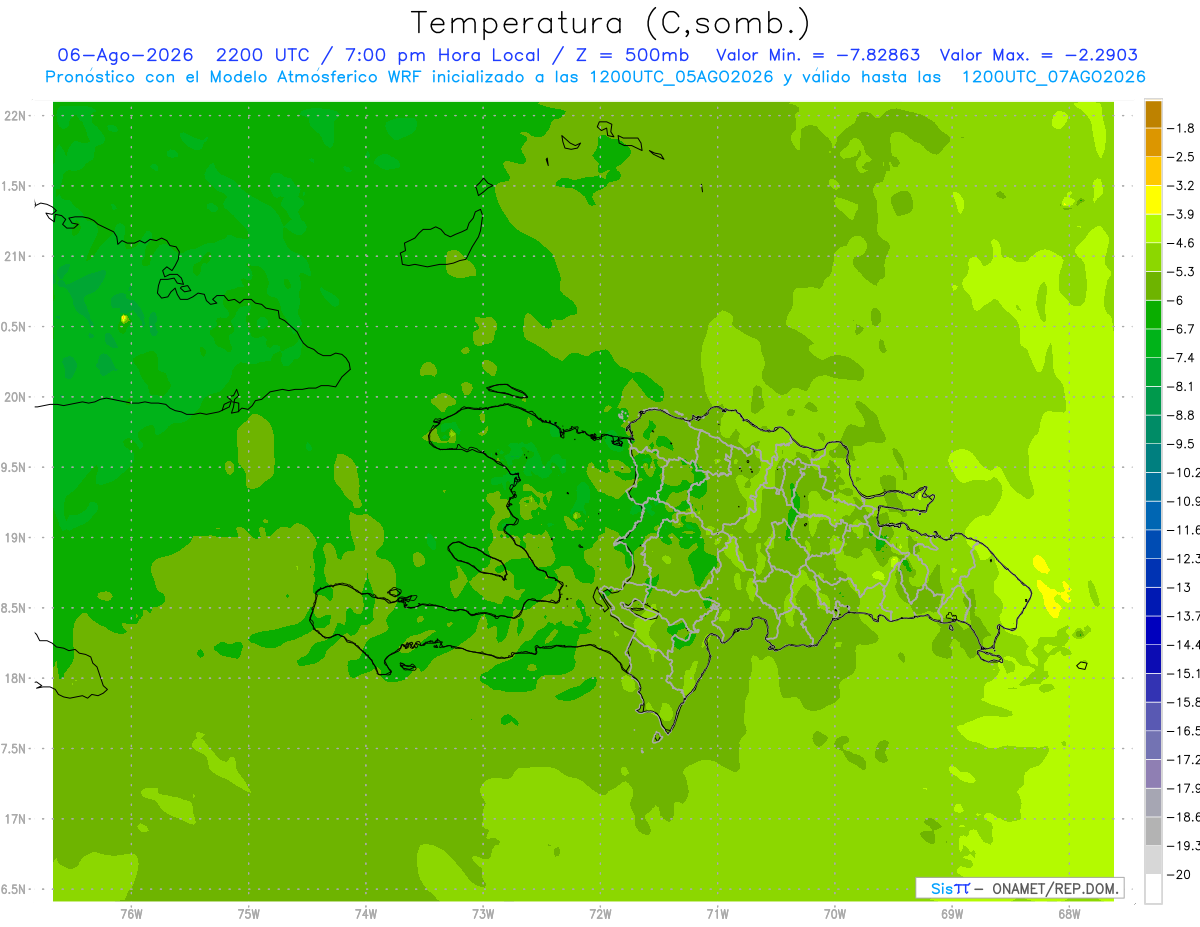
Task: Click the "-13" colorbar value
Action: coord(1180,587)
